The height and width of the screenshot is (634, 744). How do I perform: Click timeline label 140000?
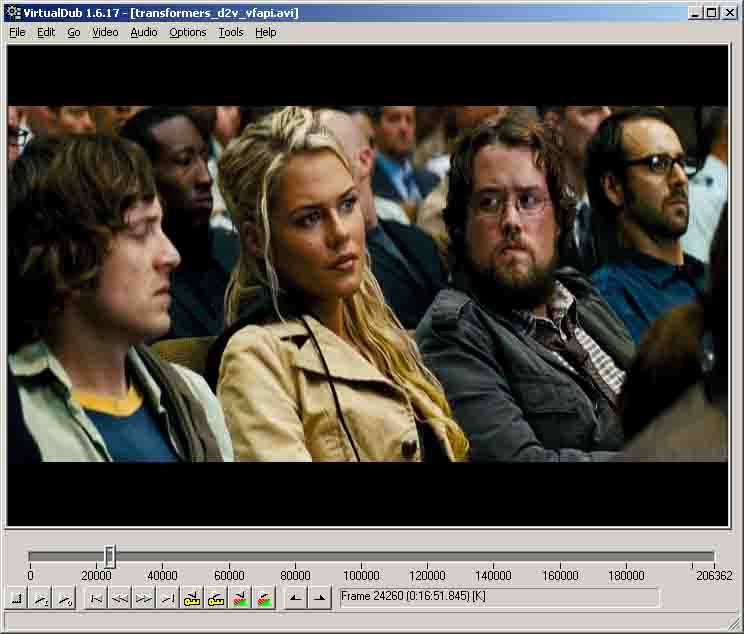(x=493, y=576)
